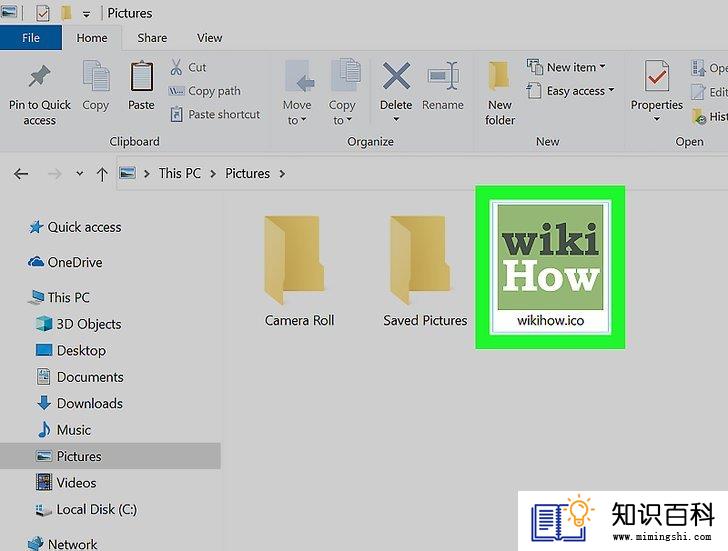Click the Cut scissors icon
This screenshot has width=728, height=551.
[176, 67]
